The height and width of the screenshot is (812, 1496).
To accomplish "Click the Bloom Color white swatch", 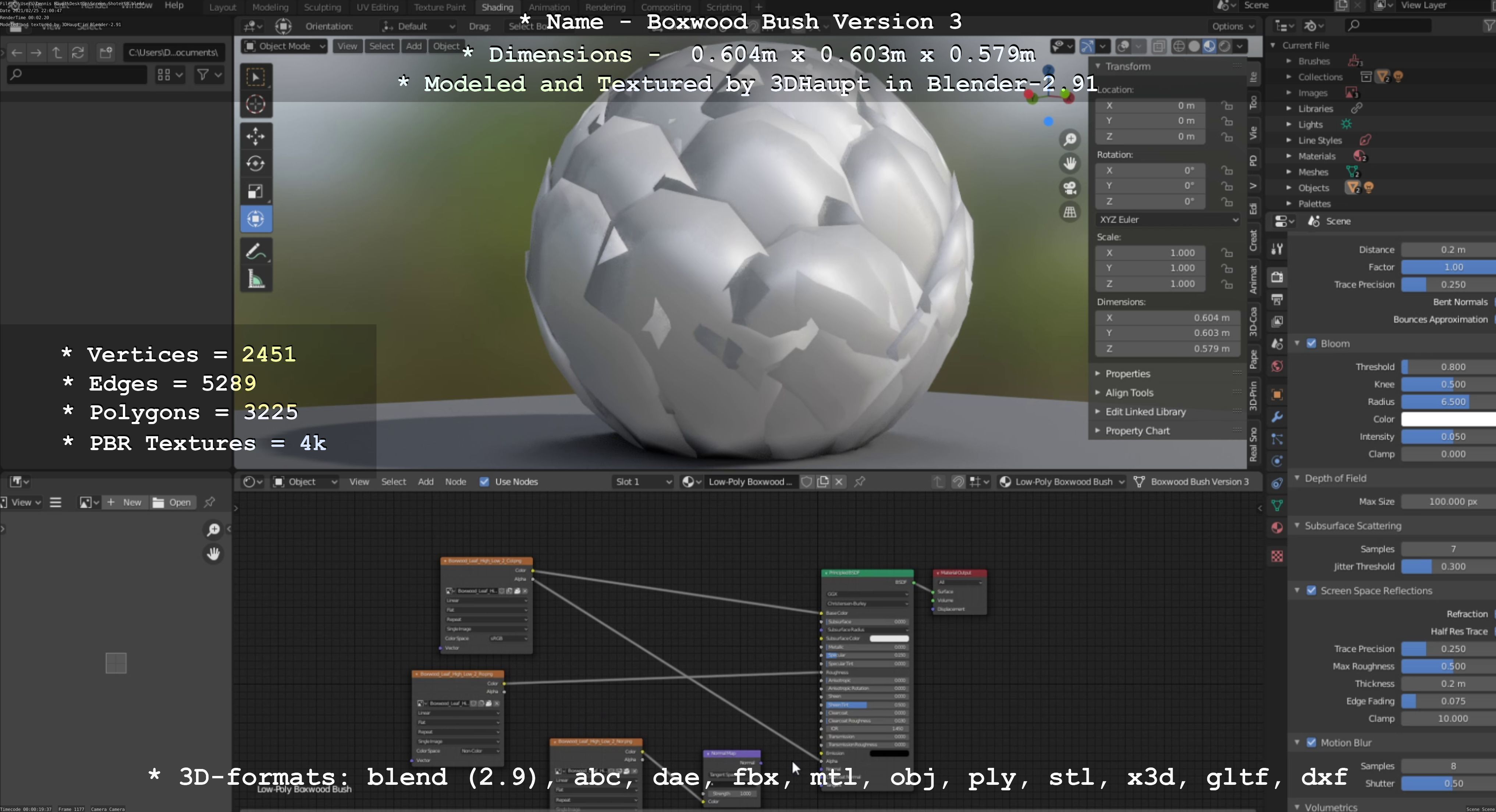I will (1449, 419).
